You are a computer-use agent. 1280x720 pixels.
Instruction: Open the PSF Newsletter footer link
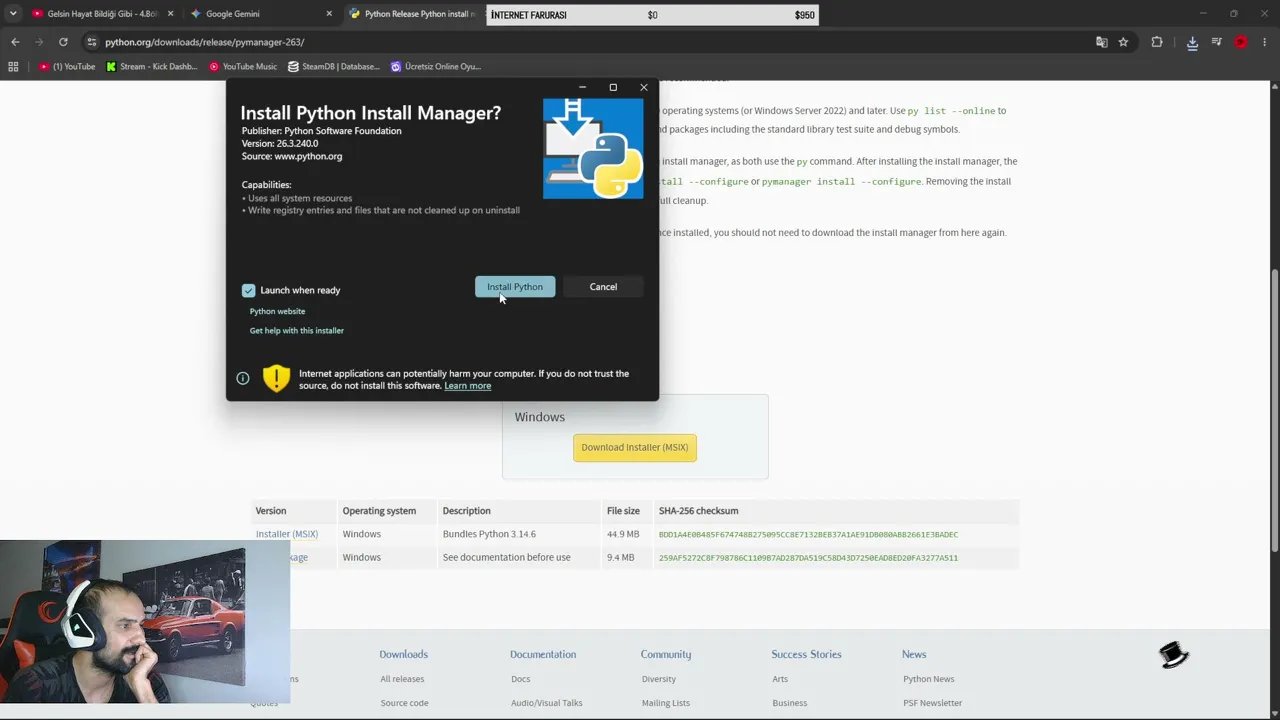pyautogui.click(x=933, y=703)
